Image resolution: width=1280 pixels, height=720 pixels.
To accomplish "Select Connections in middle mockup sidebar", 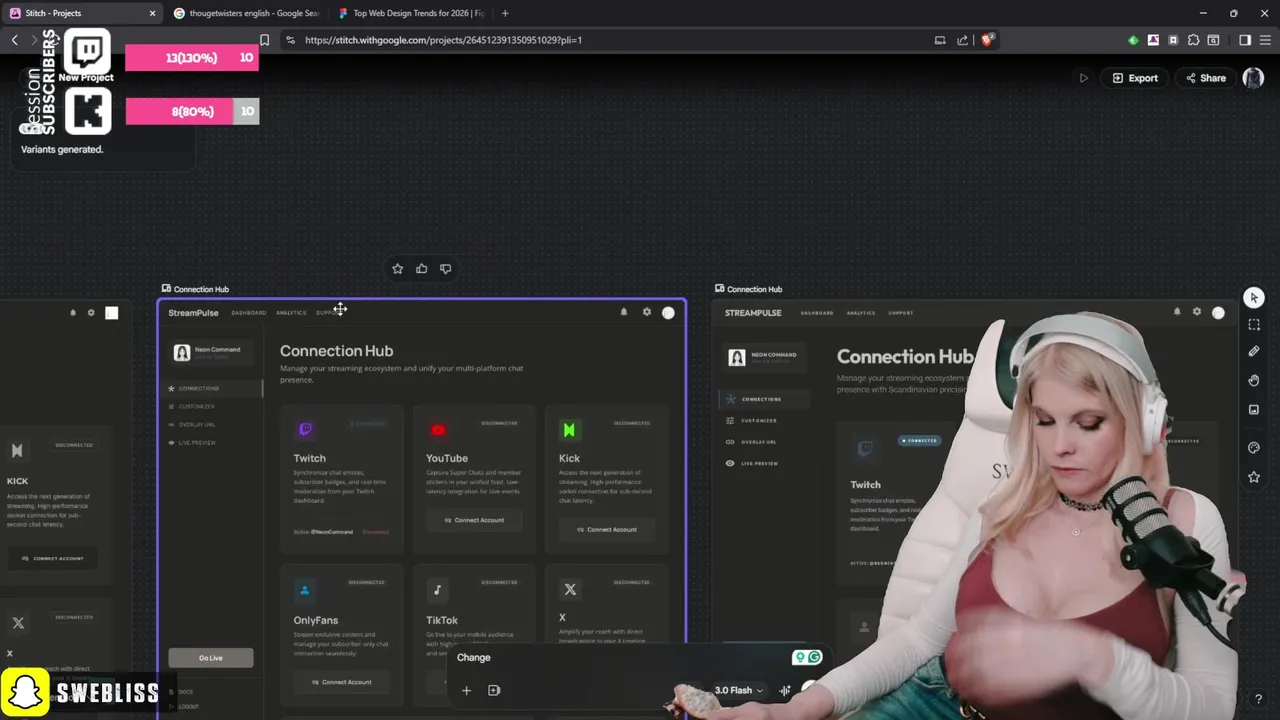I will [212, 388].
